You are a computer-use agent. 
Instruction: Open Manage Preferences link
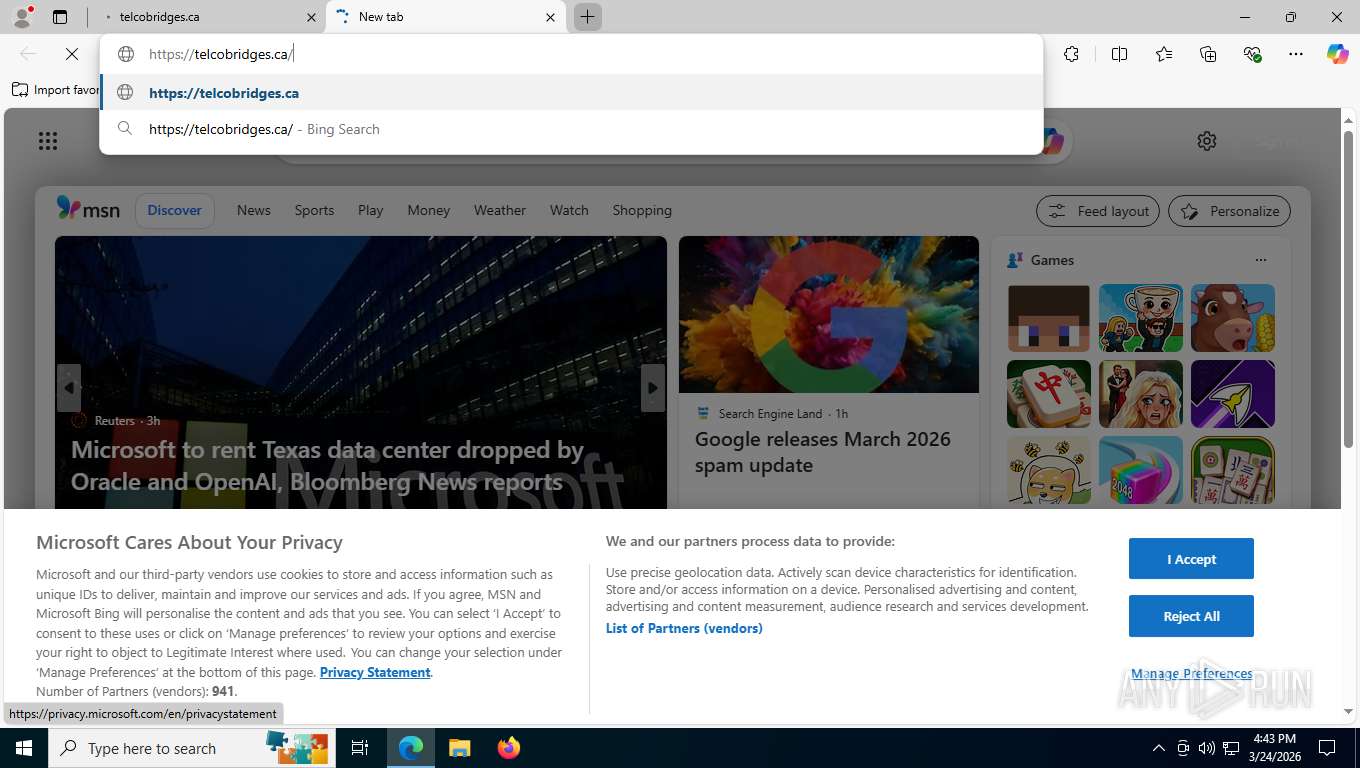(1191, 674)
